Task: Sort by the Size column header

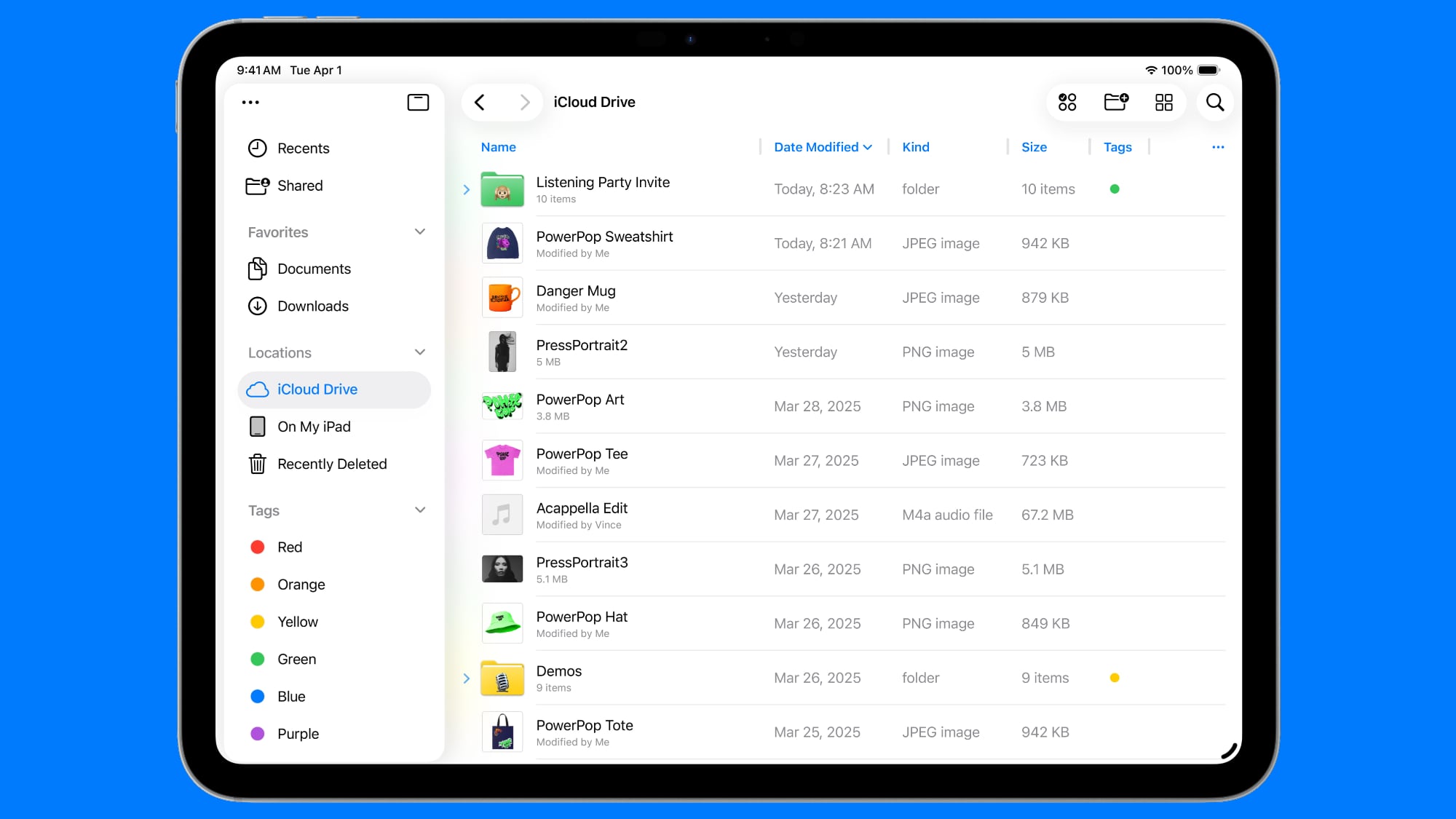Action: 1034,147
